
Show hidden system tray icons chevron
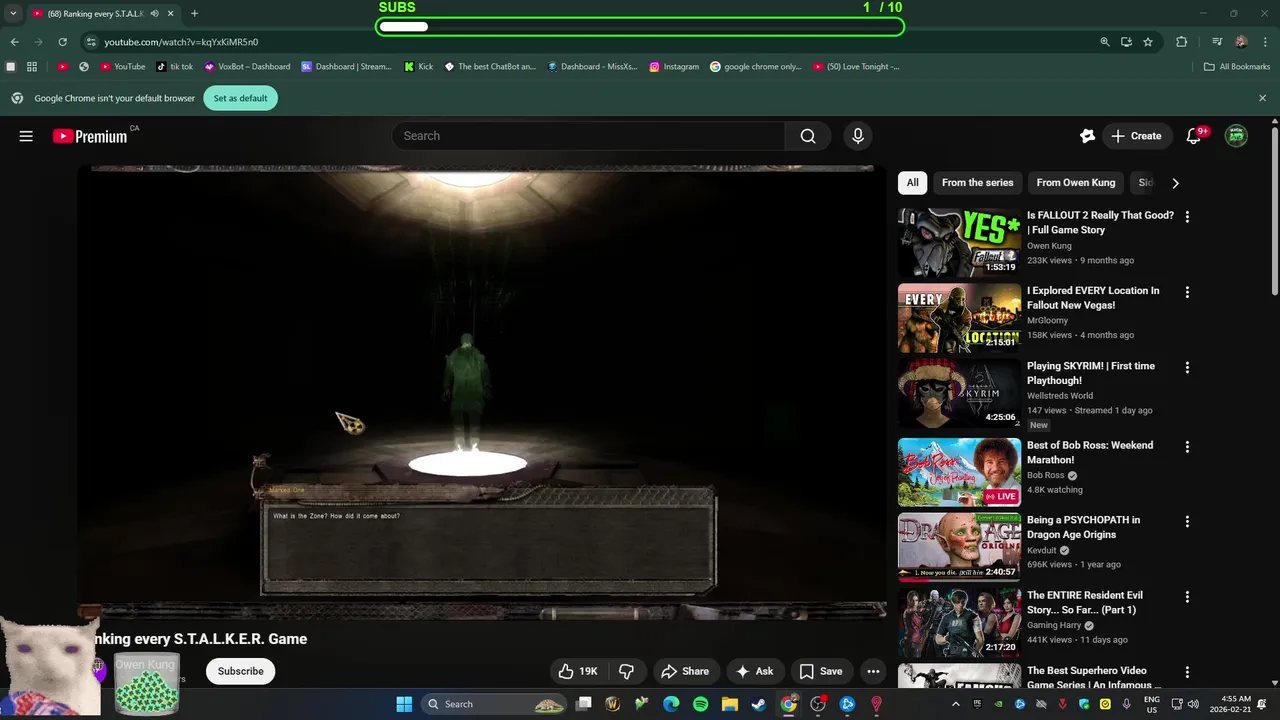955,704
